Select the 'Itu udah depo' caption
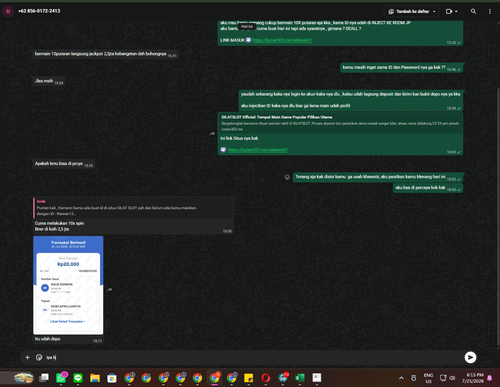The width and height of the screenshot is (500, 387). click(48, 339)
